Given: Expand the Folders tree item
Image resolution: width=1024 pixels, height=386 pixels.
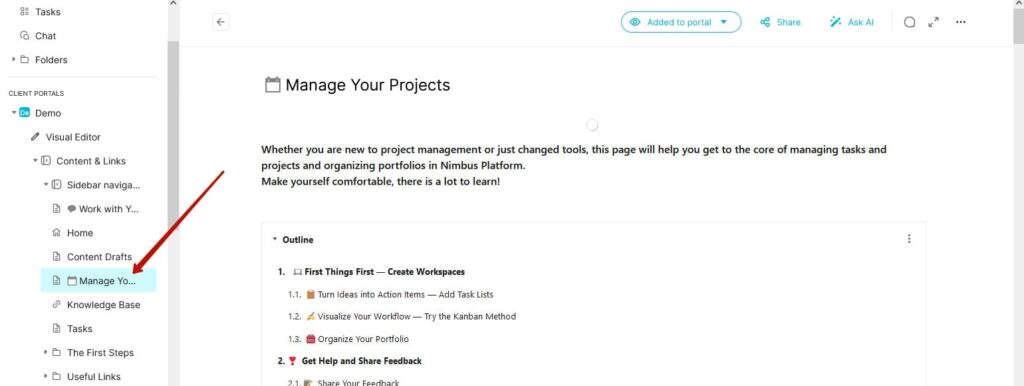Looking at the screenshot, I should click(x=14, y=59).
